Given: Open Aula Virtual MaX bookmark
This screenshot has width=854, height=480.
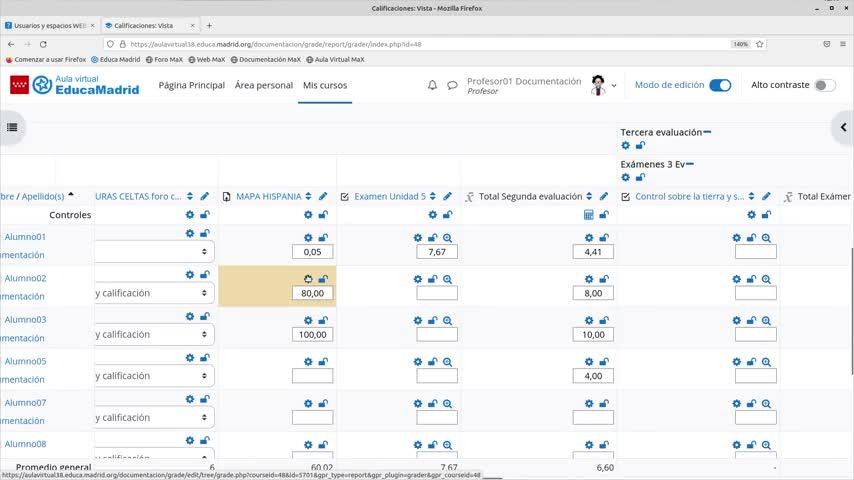Looking at the screenshot, I should click(335, 59).
